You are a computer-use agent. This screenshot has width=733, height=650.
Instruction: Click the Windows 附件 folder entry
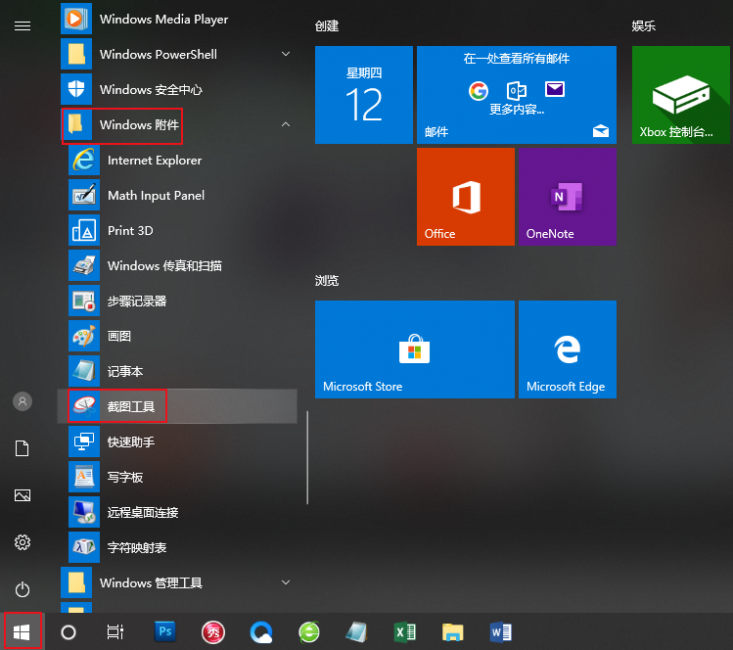click(177, 125)
